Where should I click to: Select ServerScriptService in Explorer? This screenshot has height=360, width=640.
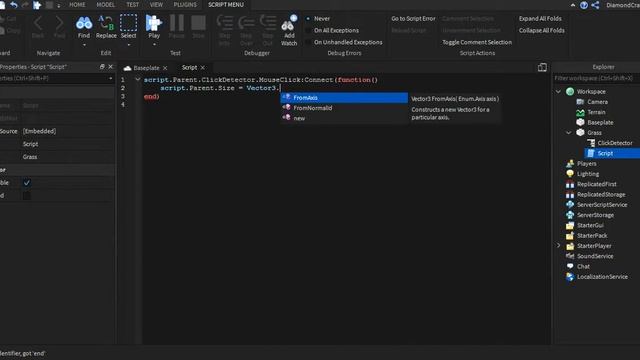tap(602, 205)
